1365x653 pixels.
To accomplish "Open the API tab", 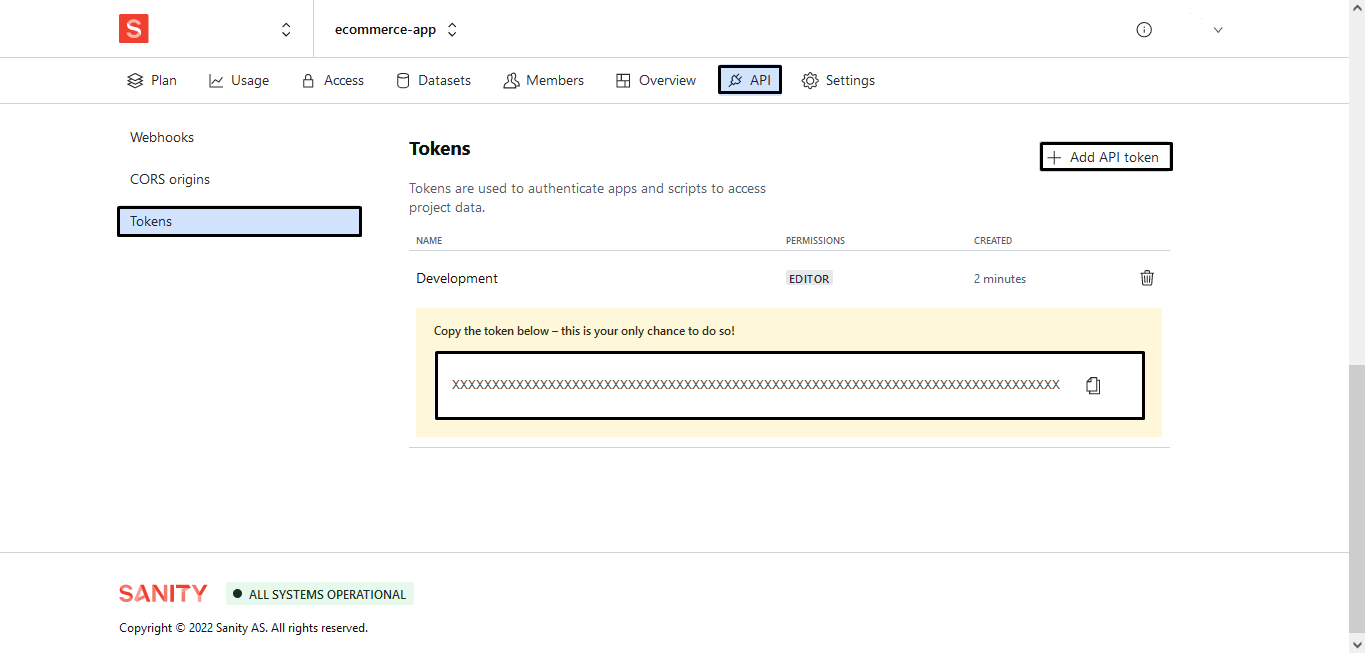I will tap(750, 80).
